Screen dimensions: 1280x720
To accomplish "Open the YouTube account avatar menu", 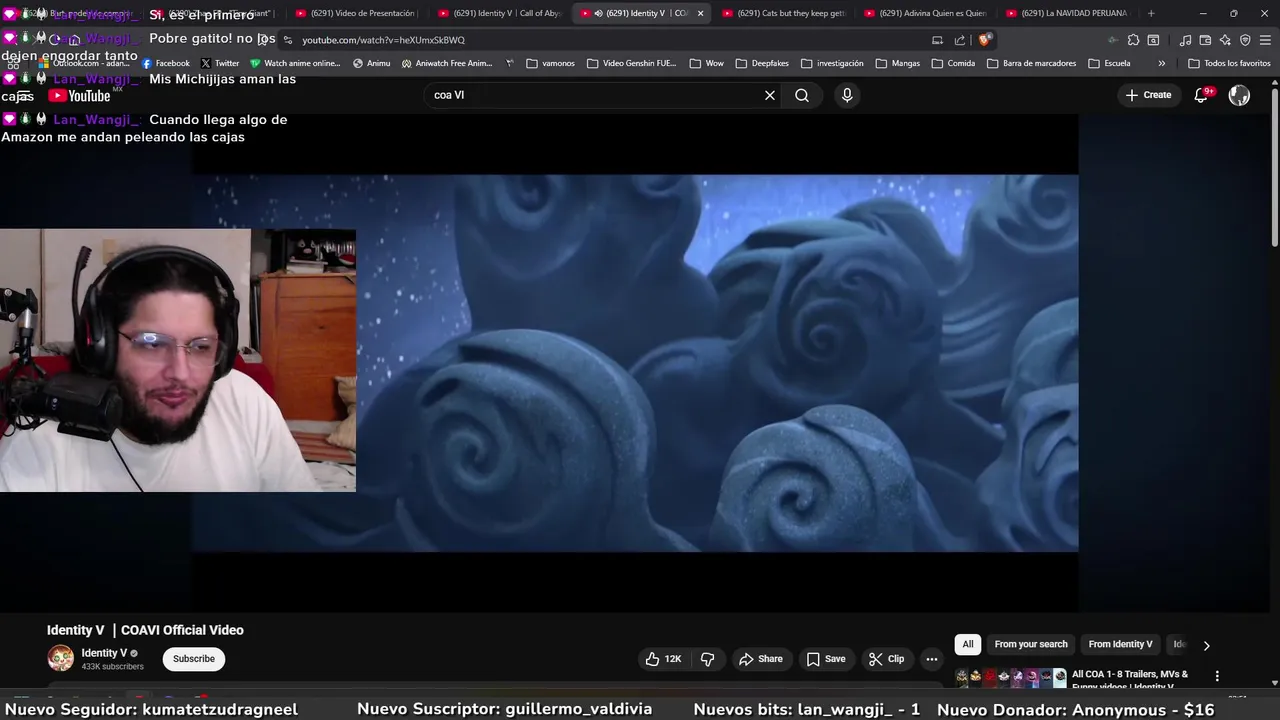I will [x=1239, y=95].
